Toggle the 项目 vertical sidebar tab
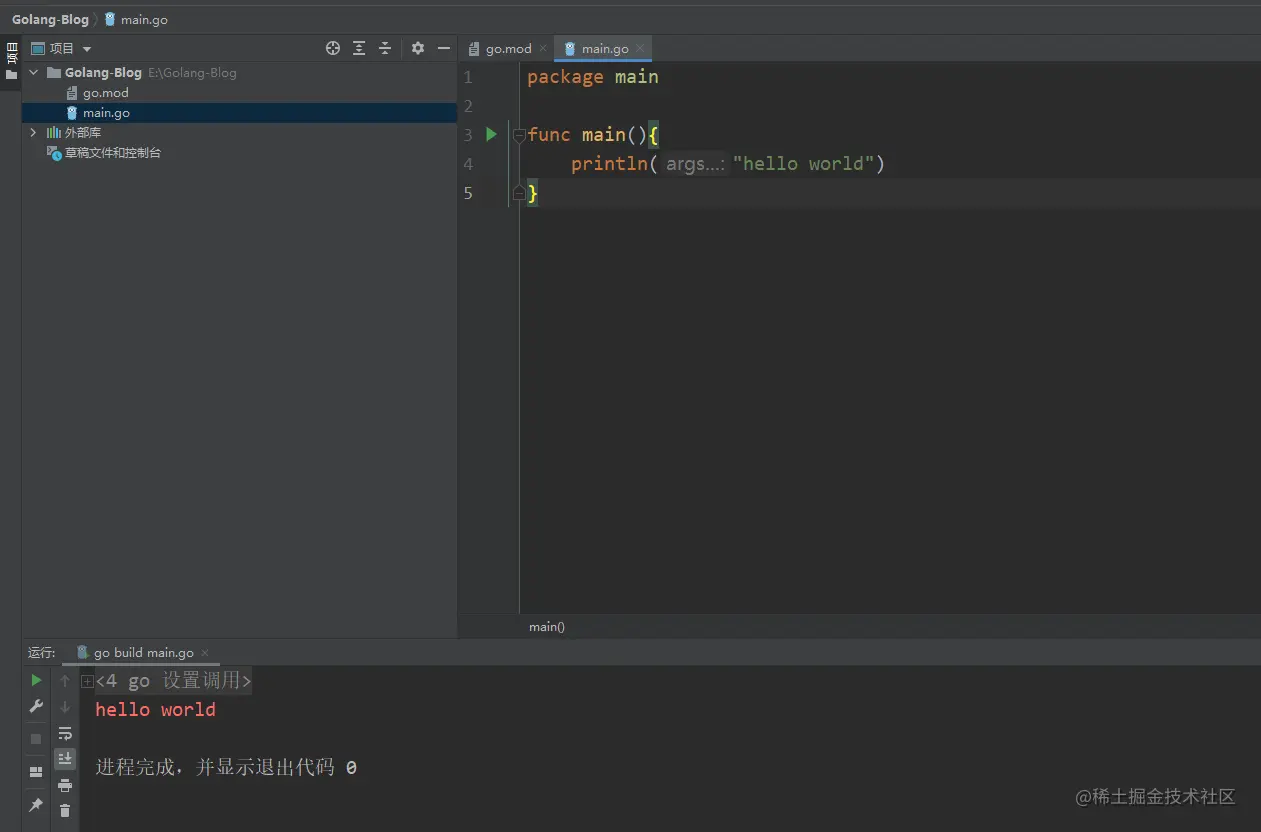Viewport: 1261px width, 832px height. tap(11, 60)
